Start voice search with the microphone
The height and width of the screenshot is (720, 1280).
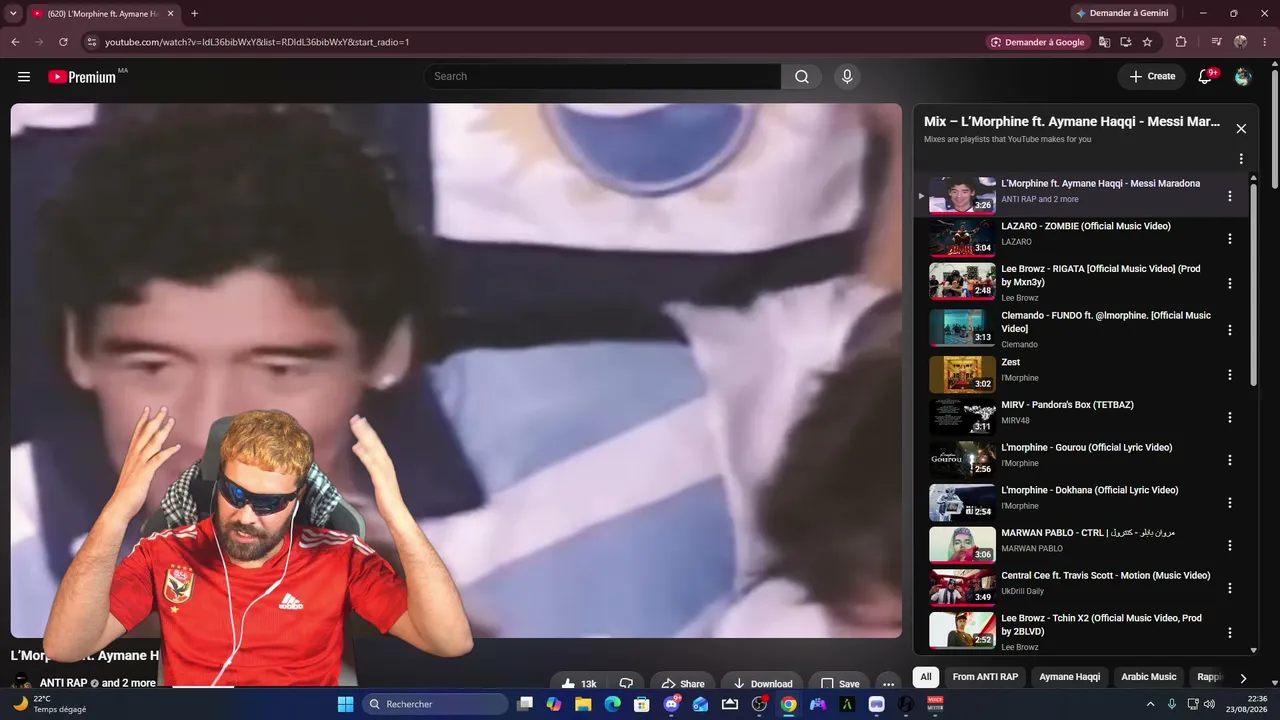tap(847, 77)
